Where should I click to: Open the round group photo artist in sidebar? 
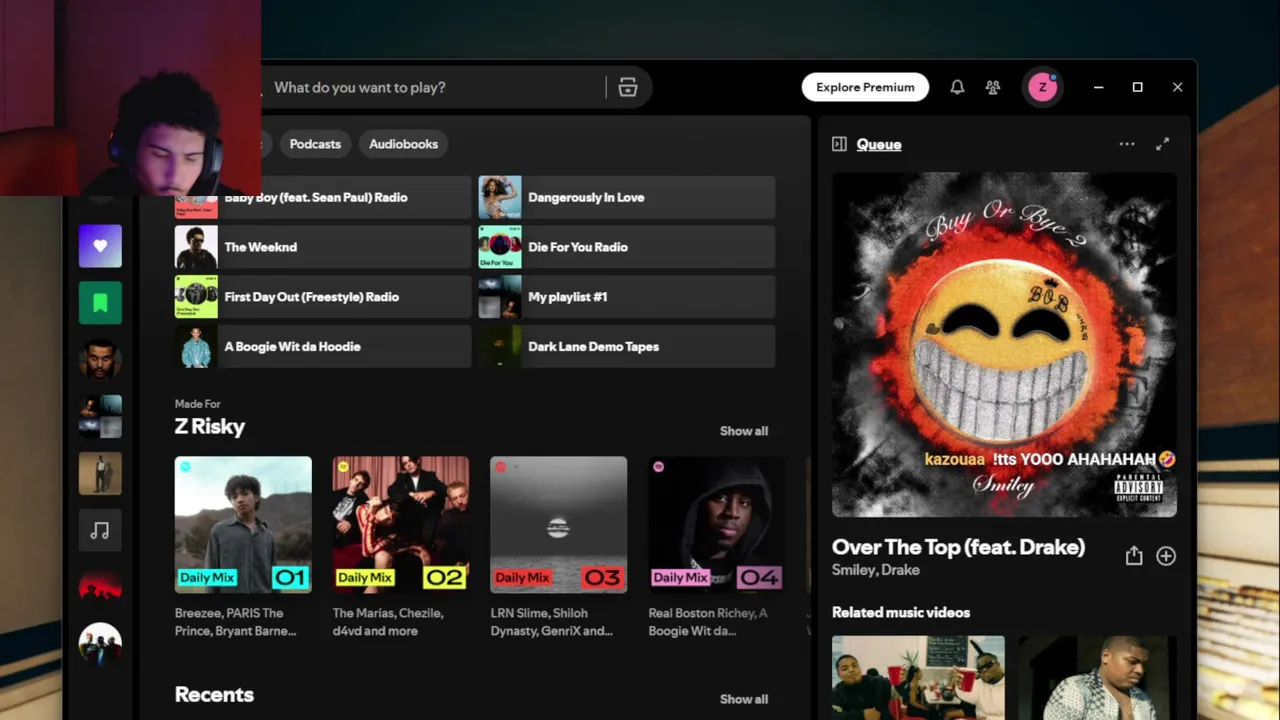point(100,645)
